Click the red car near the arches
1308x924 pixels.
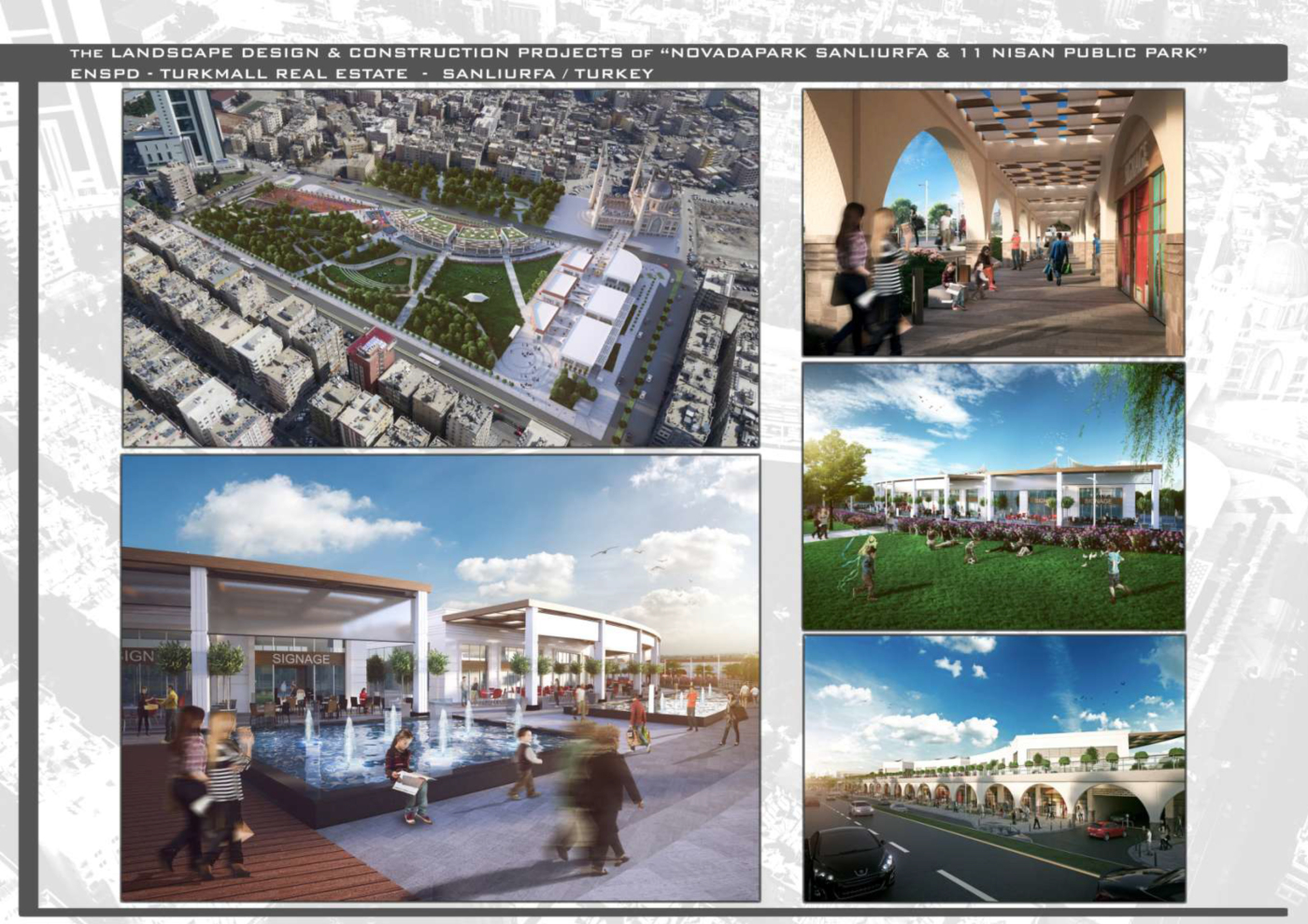coord(1107,829)
